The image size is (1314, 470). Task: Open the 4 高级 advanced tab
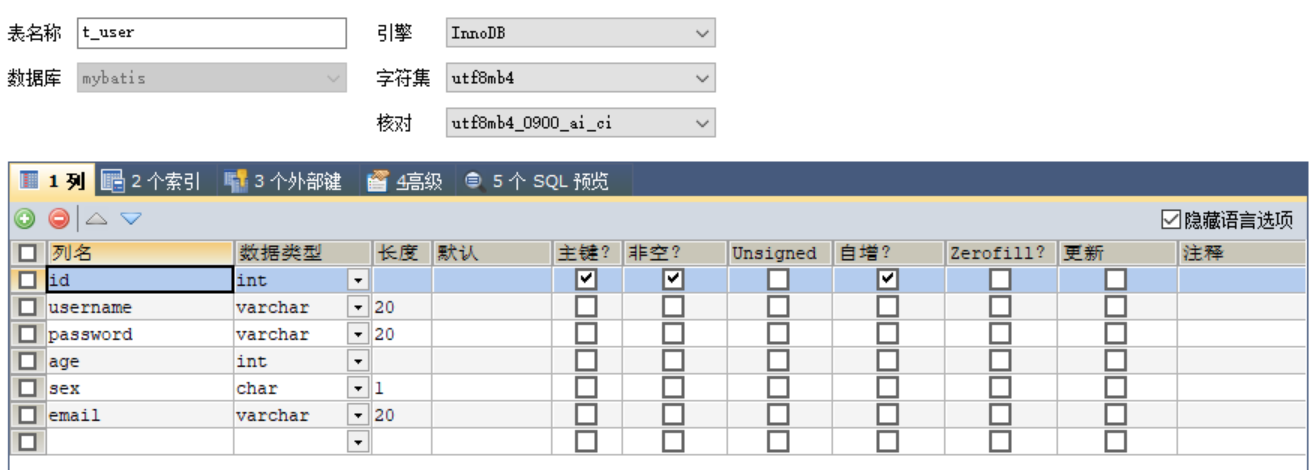coord(404,181)
